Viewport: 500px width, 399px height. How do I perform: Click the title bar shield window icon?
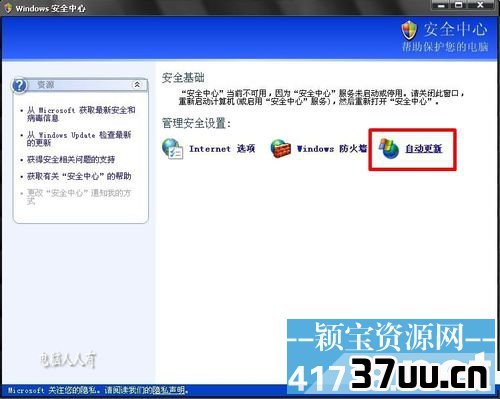tap(8, 8)
